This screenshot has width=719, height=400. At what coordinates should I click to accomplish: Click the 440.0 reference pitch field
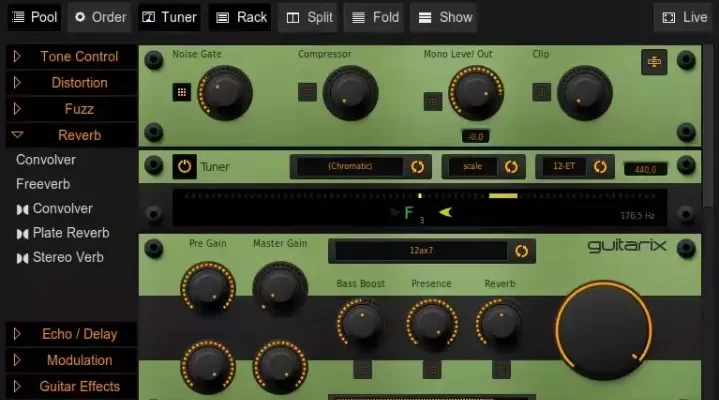tap(645, 169)
